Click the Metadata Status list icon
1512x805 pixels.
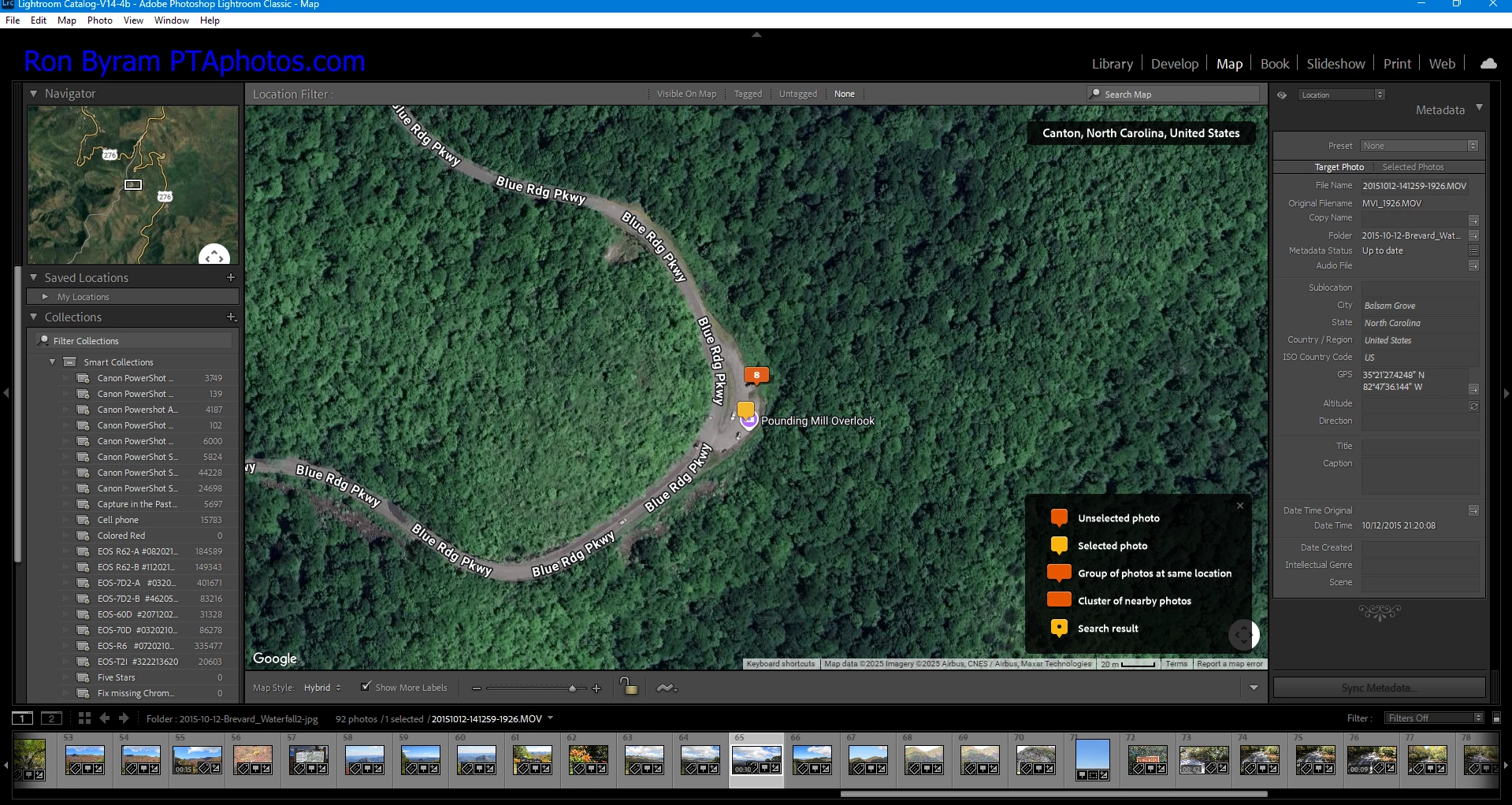coord(1473,250)
